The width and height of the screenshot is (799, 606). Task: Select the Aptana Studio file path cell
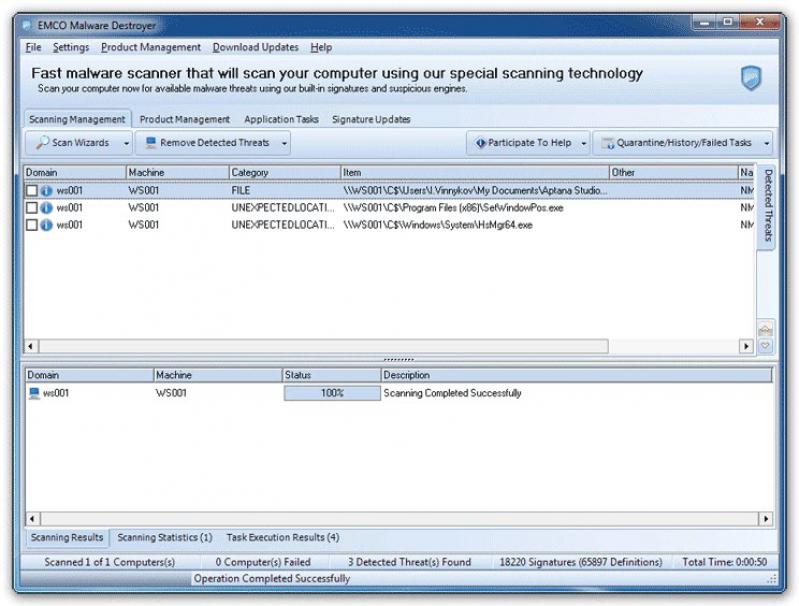point(475,191)
